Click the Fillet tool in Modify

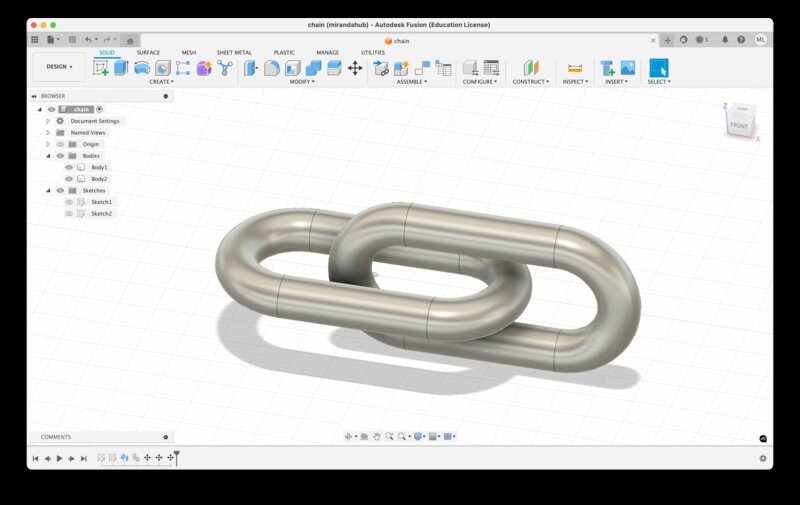[x=271, y=68]
